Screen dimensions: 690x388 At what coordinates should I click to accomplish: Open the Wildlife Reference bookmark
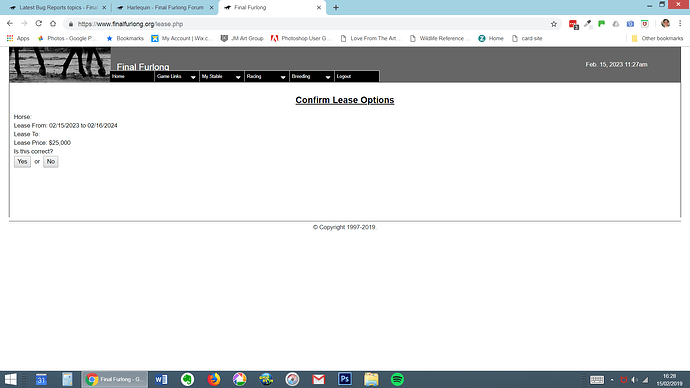pyautogui.click(x=440, y=38)
